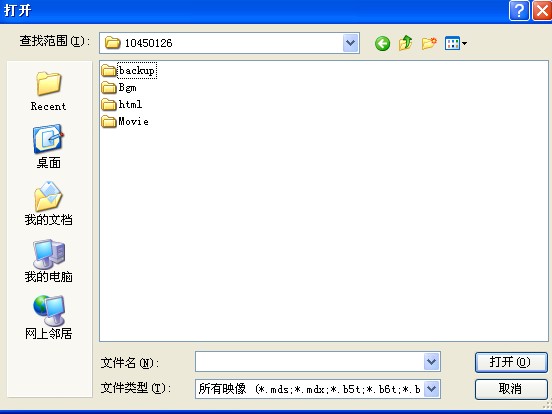This screenshot has height=414, width=552.
Task: Create a new folder
Action: click(429, 43)
